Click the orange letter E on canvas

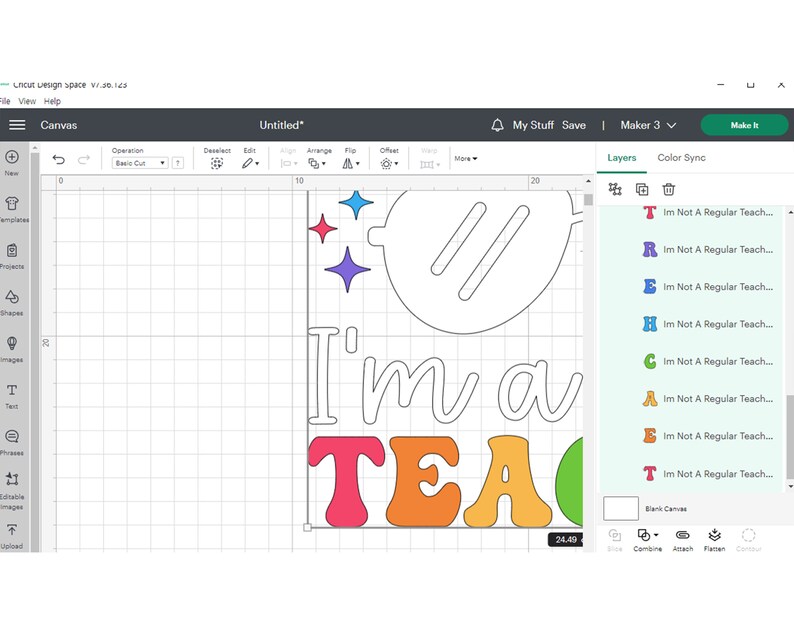tap(423, 481)
